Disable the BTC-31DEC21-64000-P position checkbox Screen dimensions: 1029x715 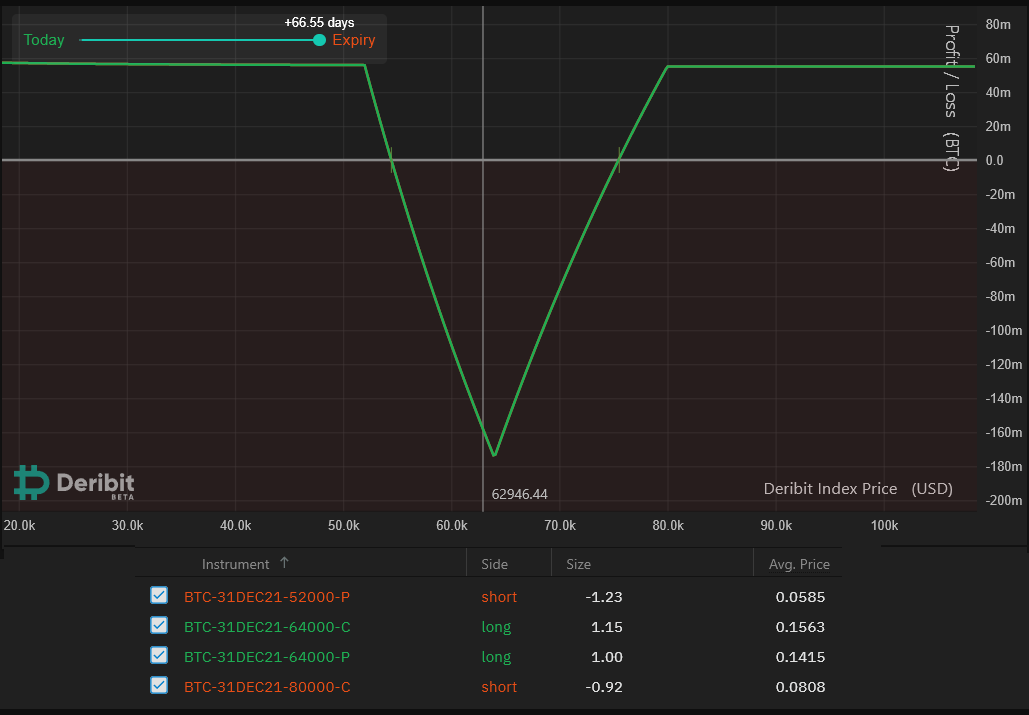[159, 656]
